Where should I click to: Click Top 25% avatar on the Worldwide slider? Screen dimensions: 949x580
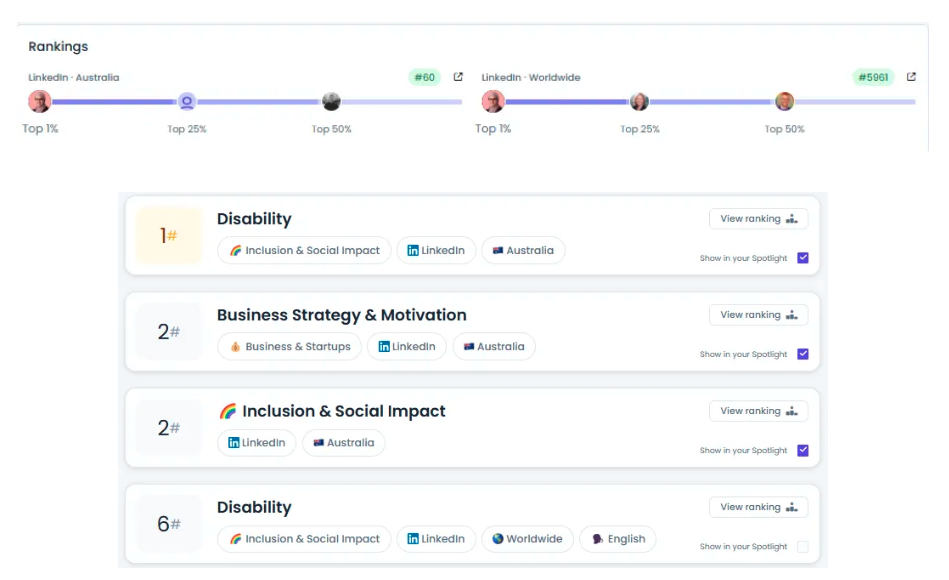tap(639, 102)
